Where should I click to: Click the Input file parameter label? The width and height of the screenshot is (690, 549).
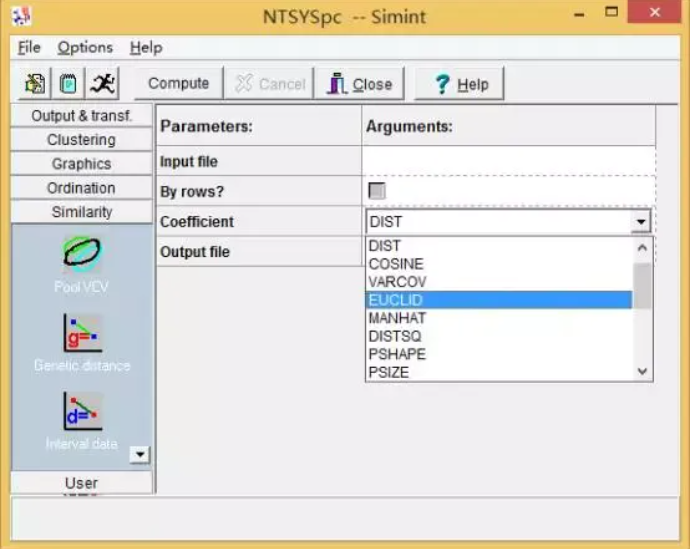[x=189, y=161]
